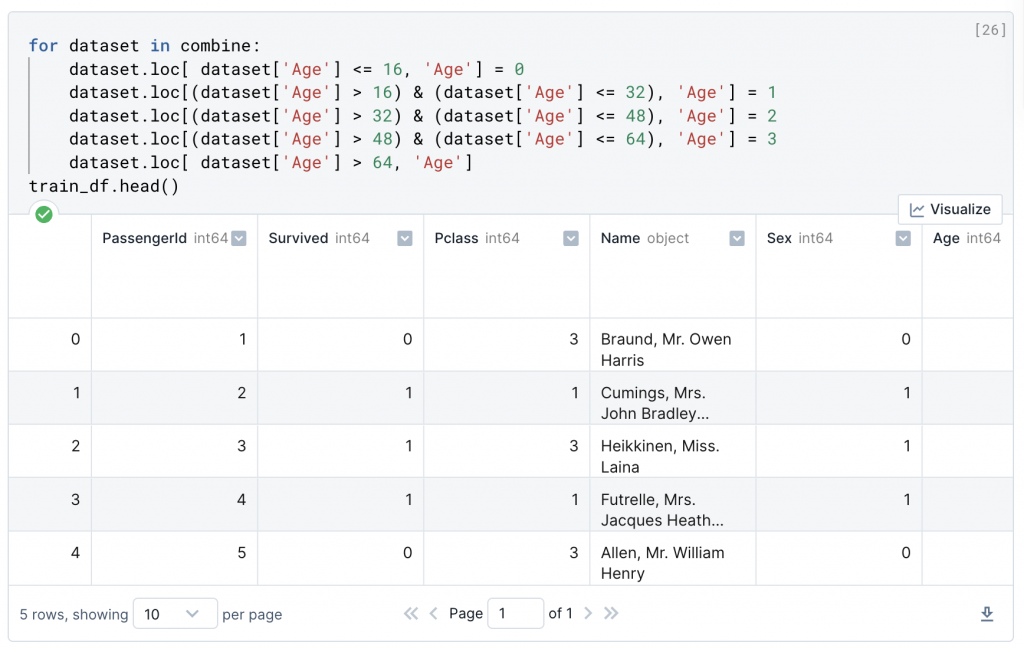Image resolution: width=1024 pixels, height=649 pixels.
Task: Click the execution count [26] label
Action: [989, 30]
